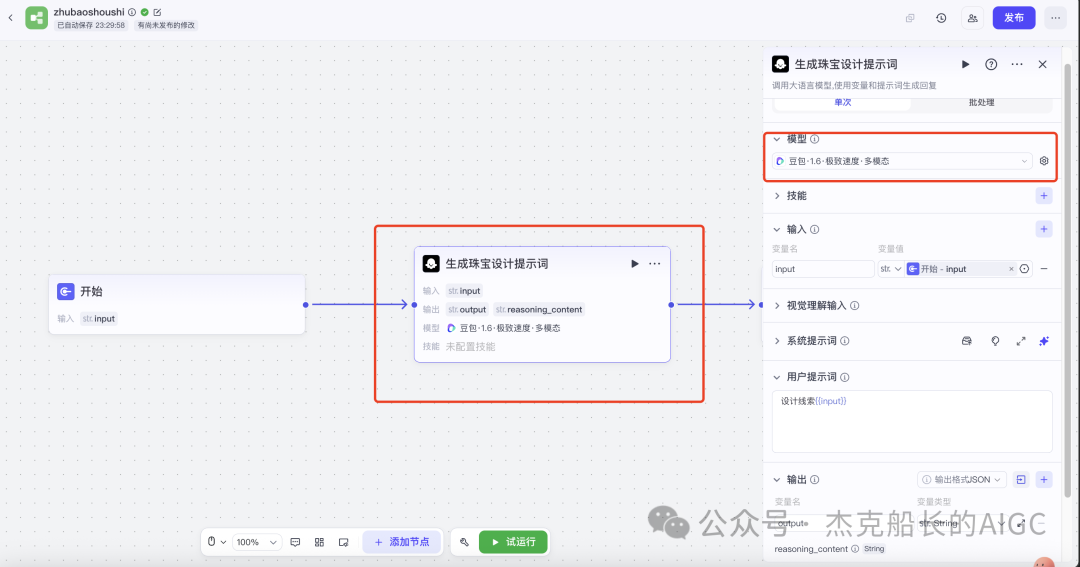Click the input variable name field
Image resolution: width=1080 pixels, height=567 pixels.
click(822, 269)
